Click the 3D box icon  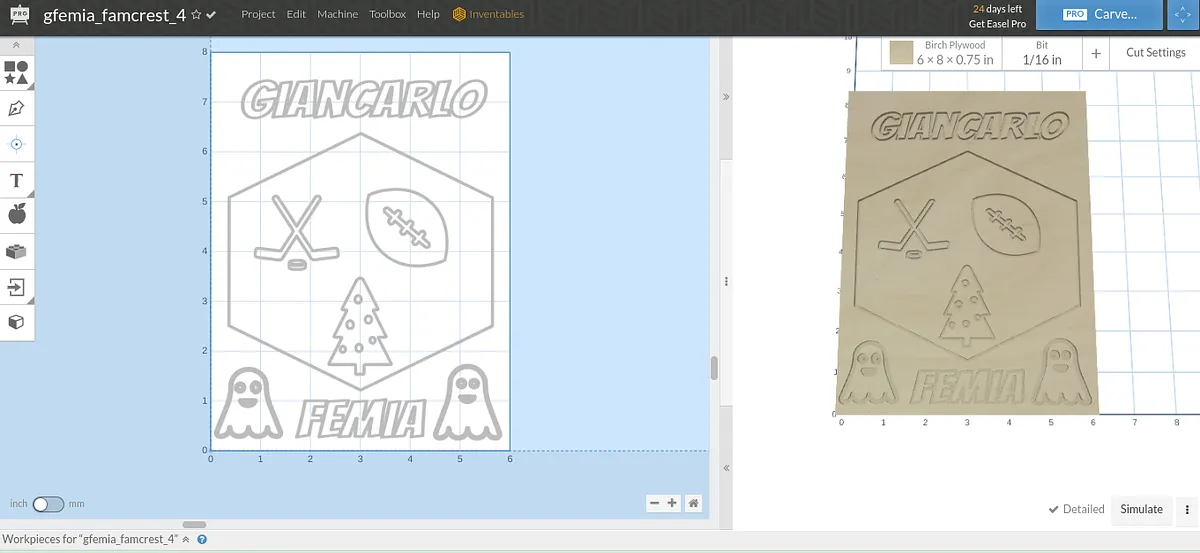click(16, 322)
